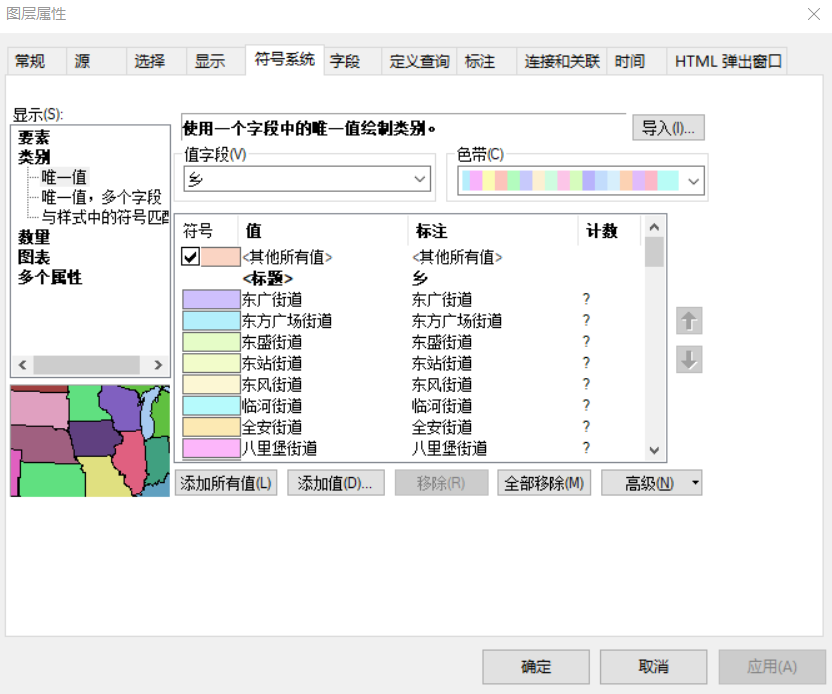Screen dimensions: 832x694
Task: Click the 八里堡街道 label cell
Action: click(x=449, y=448)
